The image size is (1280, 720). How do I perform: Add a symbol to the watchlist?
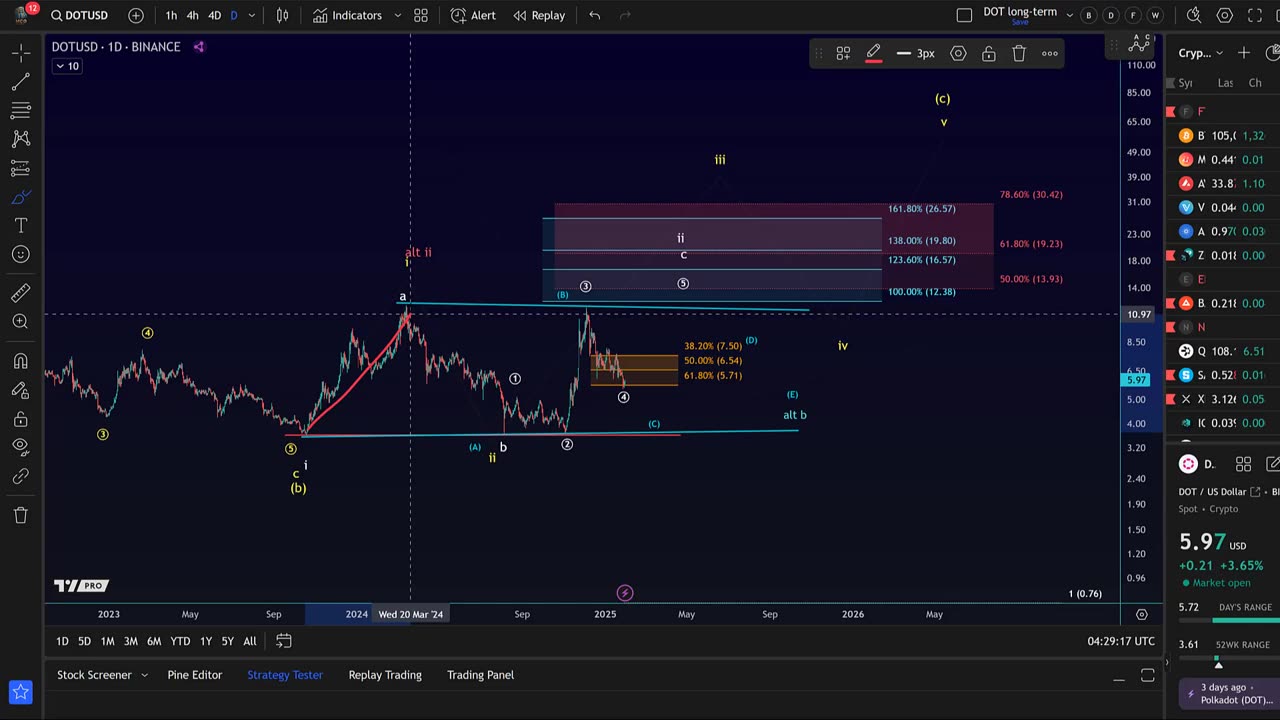point(1243,53)
